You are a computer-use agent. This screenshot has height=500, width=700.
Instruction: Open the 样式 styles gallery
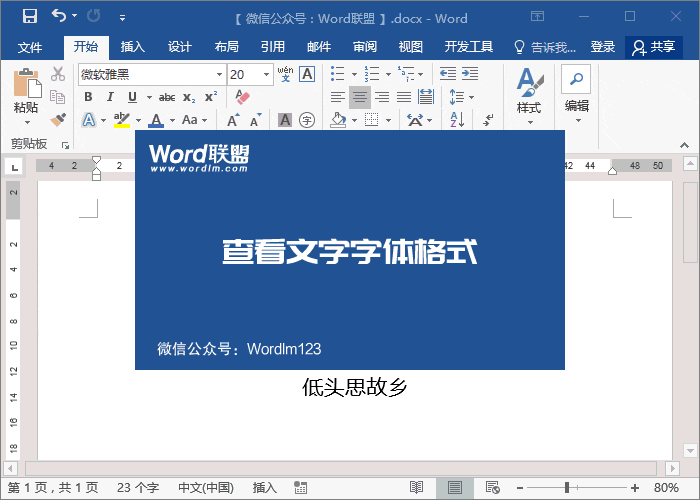pos(529,96)
